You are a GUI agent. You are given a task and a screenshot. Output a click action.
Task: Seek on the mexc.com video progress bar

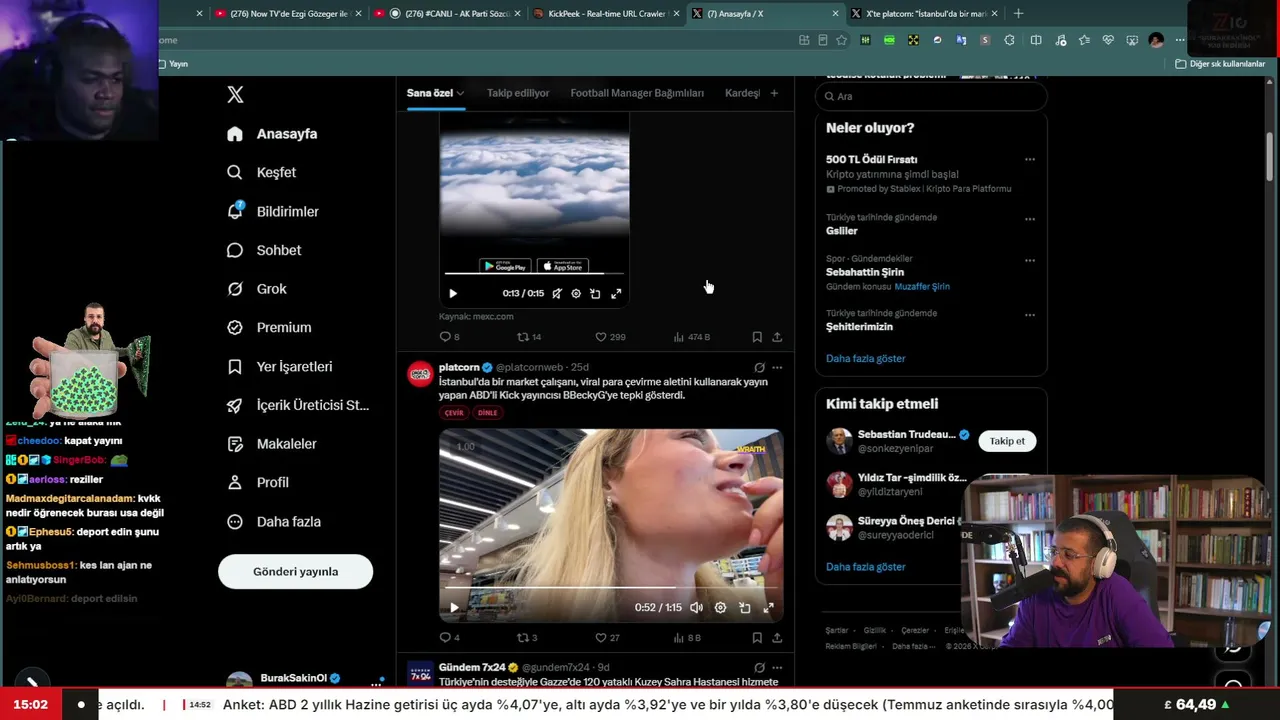tap(534, 274)
